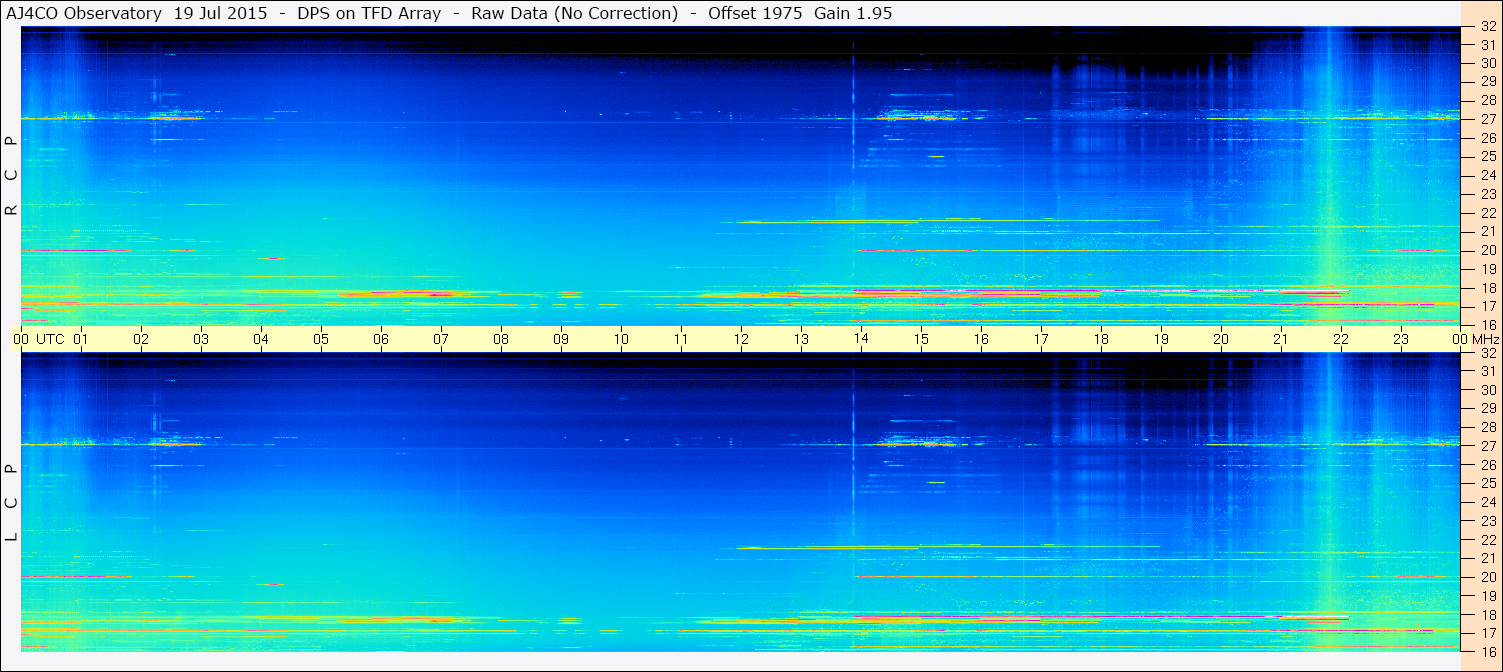
Task: Click the 18 MHz label in RCP panel
Action: coord(1487,288)
